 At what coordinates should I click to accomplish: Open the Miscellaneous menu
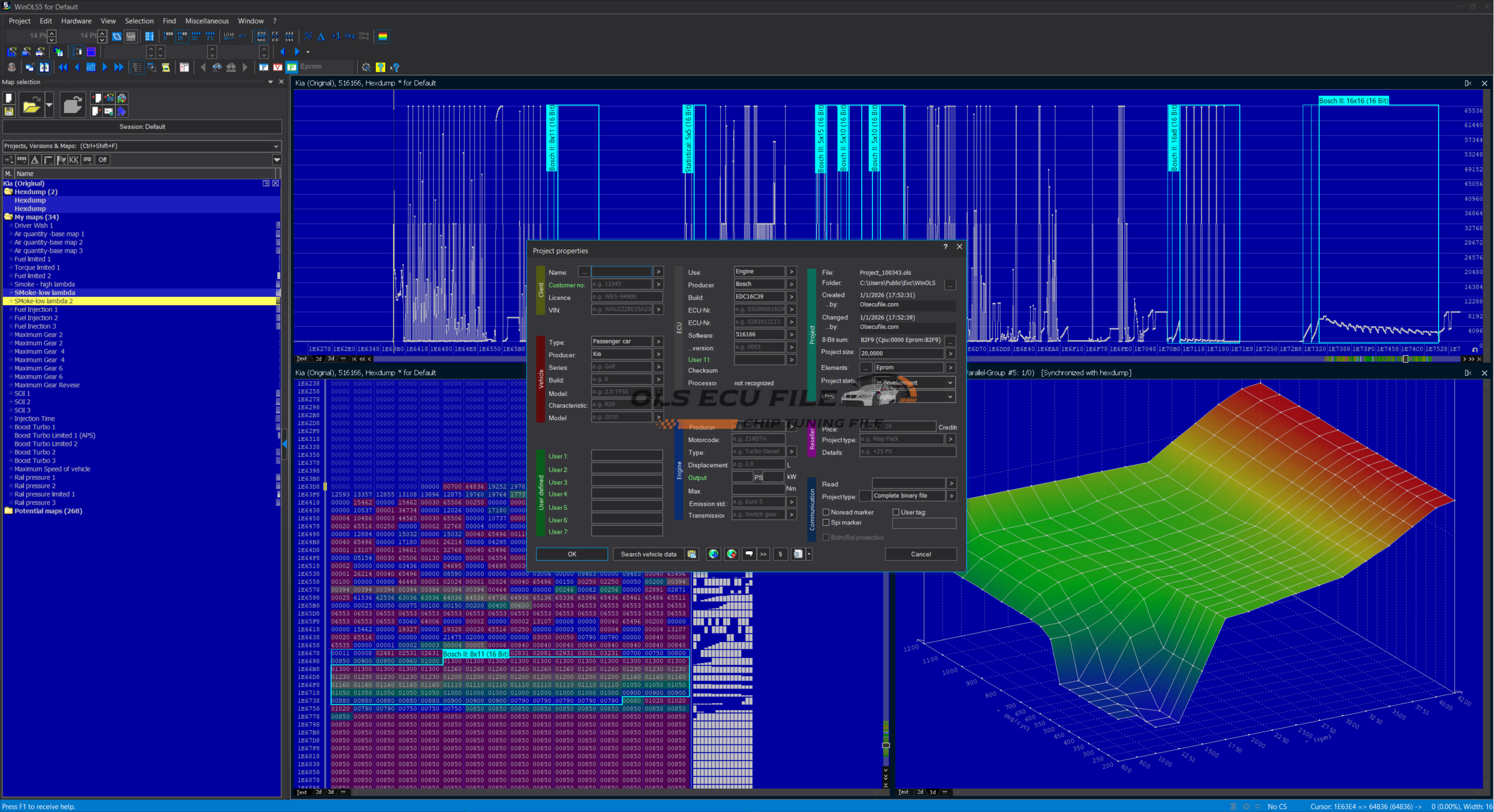[207, 21]
